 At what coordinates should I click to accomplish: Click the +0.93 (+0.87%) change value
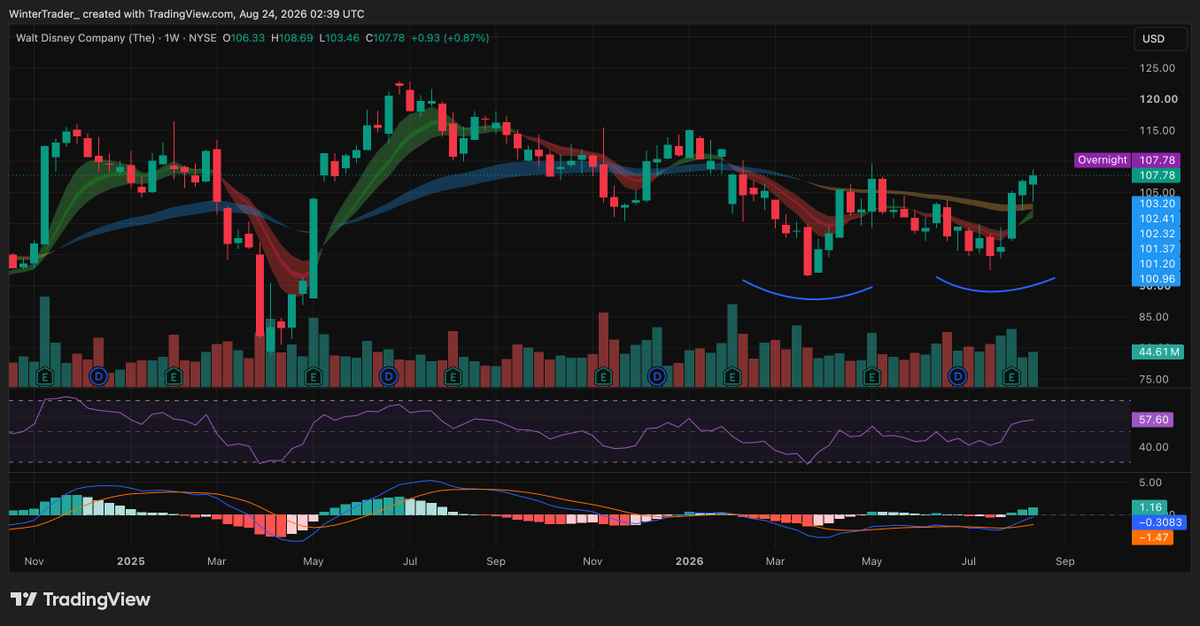[448, 38]
